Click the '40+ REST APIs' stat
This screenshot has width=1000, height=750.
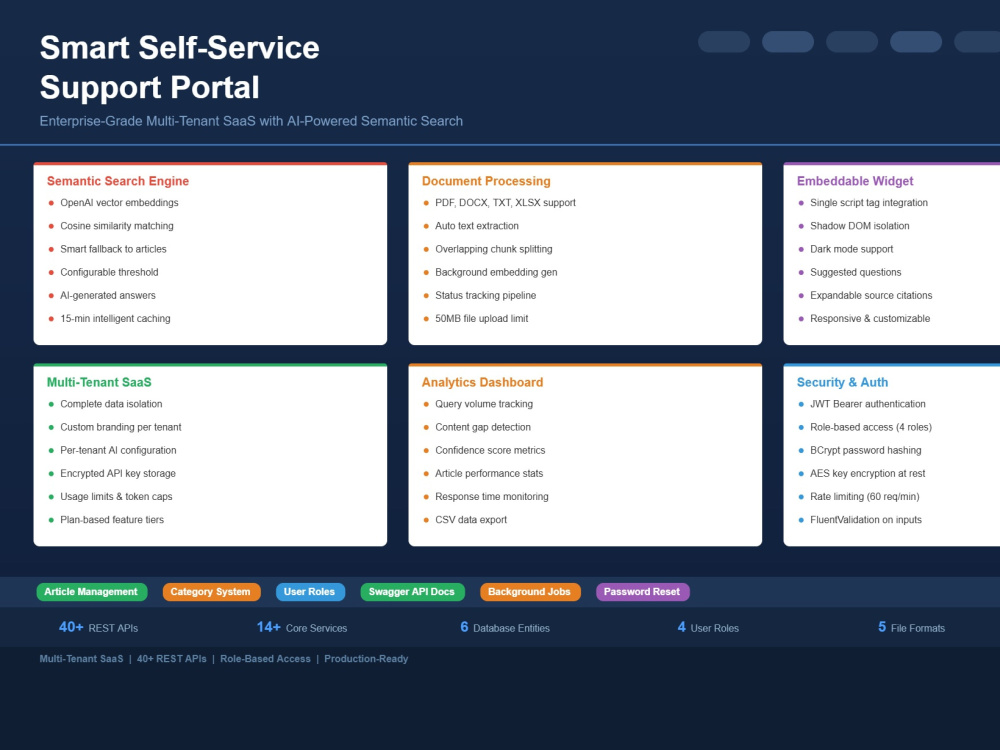click(x=98, y=628)
